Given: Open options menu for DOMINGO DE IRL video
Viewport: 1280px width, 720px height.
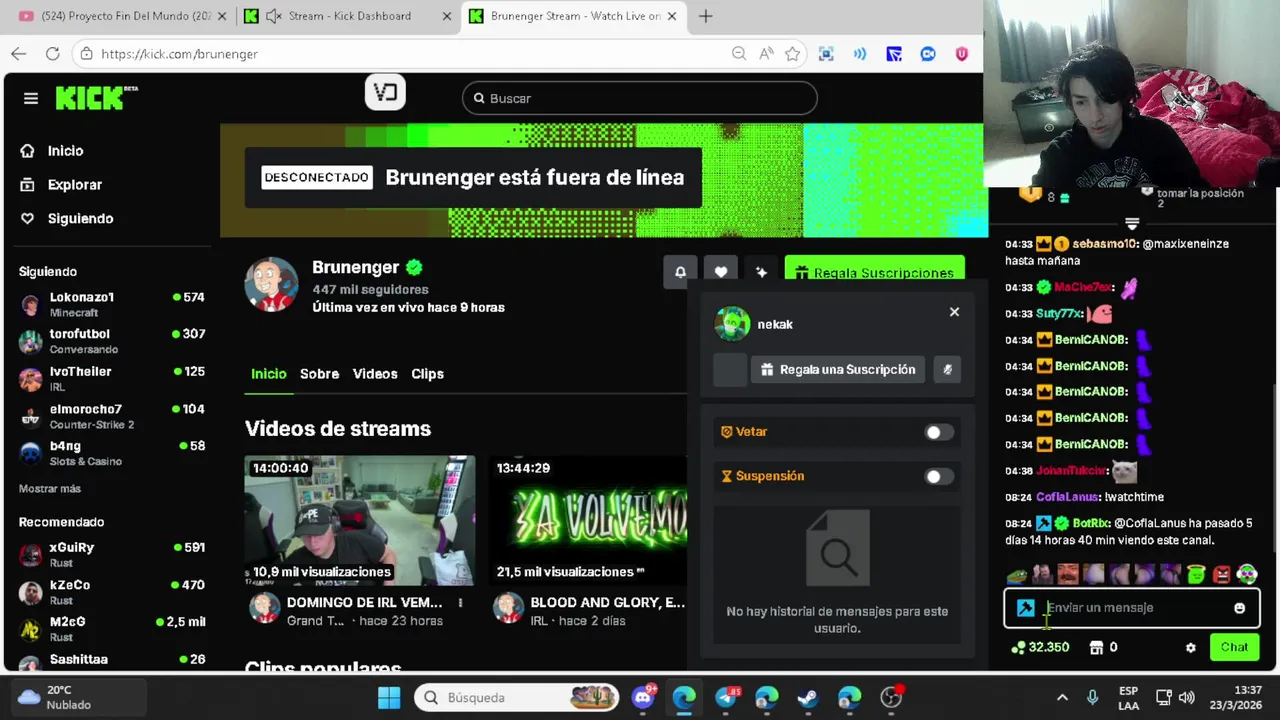Looking at the screenshot, I should tap(460, 603).
